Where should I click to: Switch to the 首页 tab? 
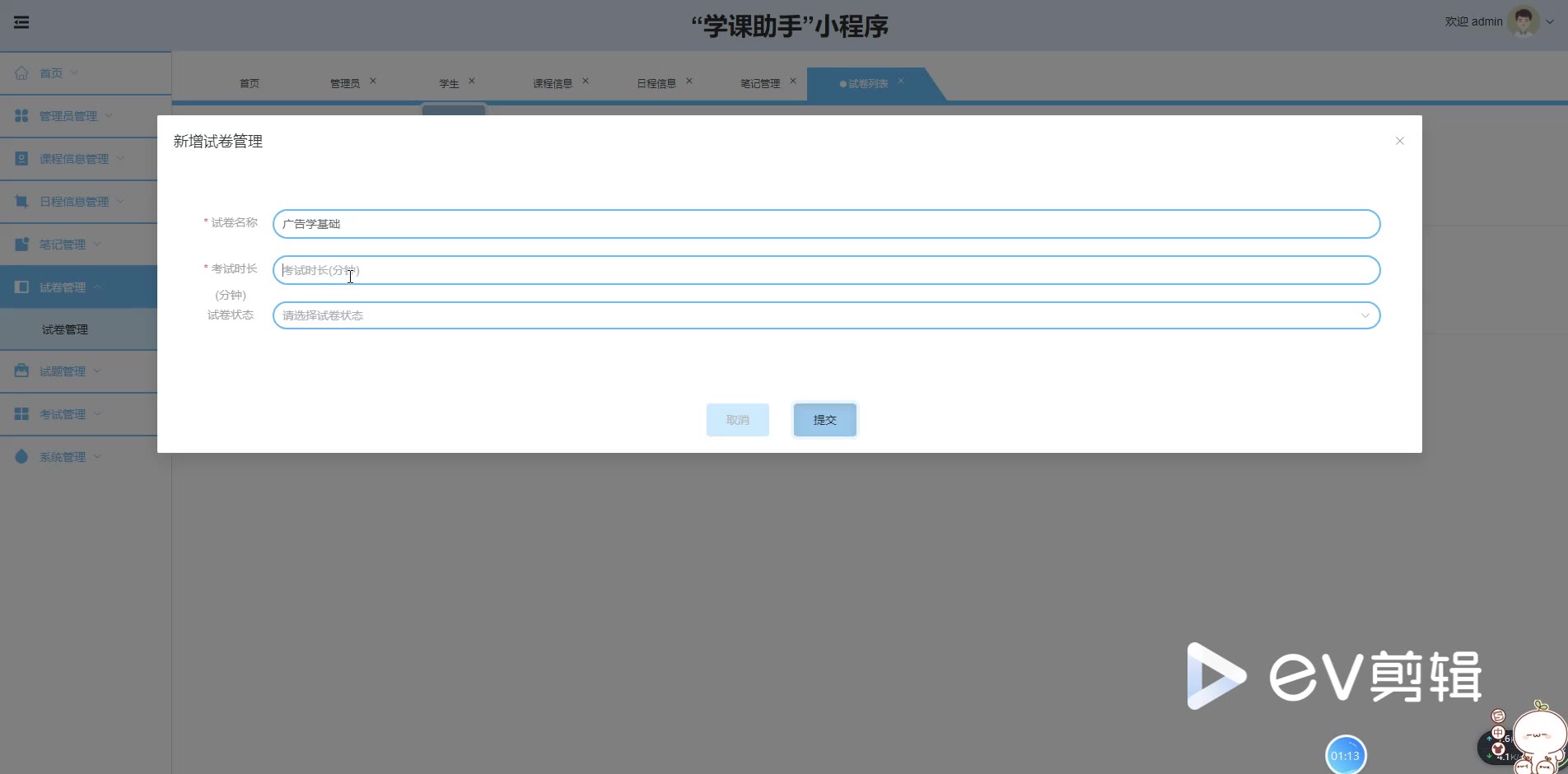[250, 83]
